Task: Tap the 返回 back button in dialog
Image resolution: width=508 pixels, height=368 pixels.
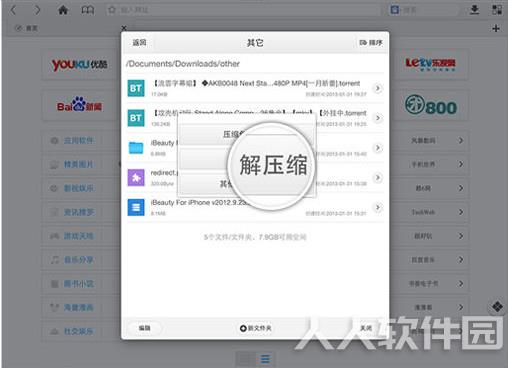Action: tap(139, 43)
